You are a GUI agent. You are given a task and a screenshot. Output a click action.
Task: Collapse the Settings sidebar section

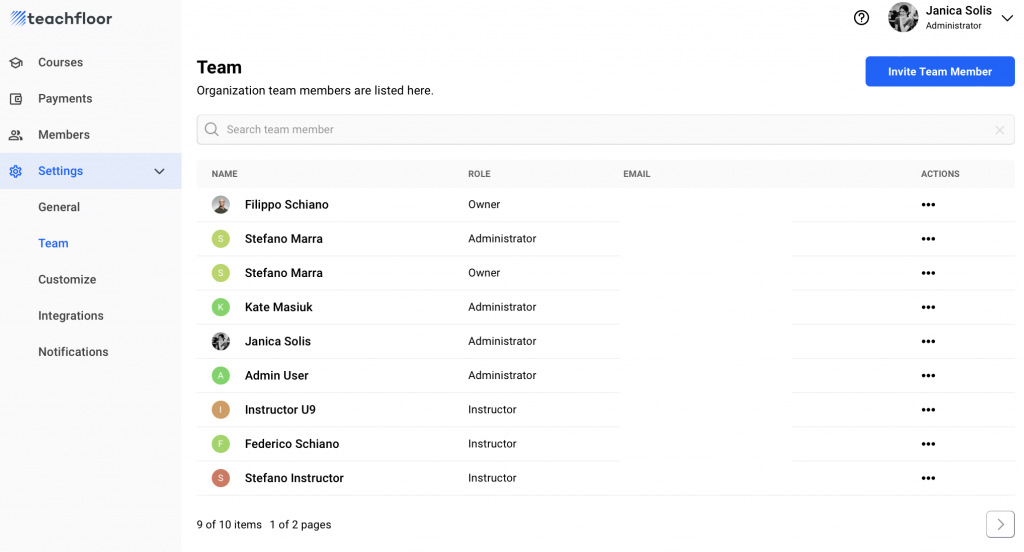tap(159, 171)
